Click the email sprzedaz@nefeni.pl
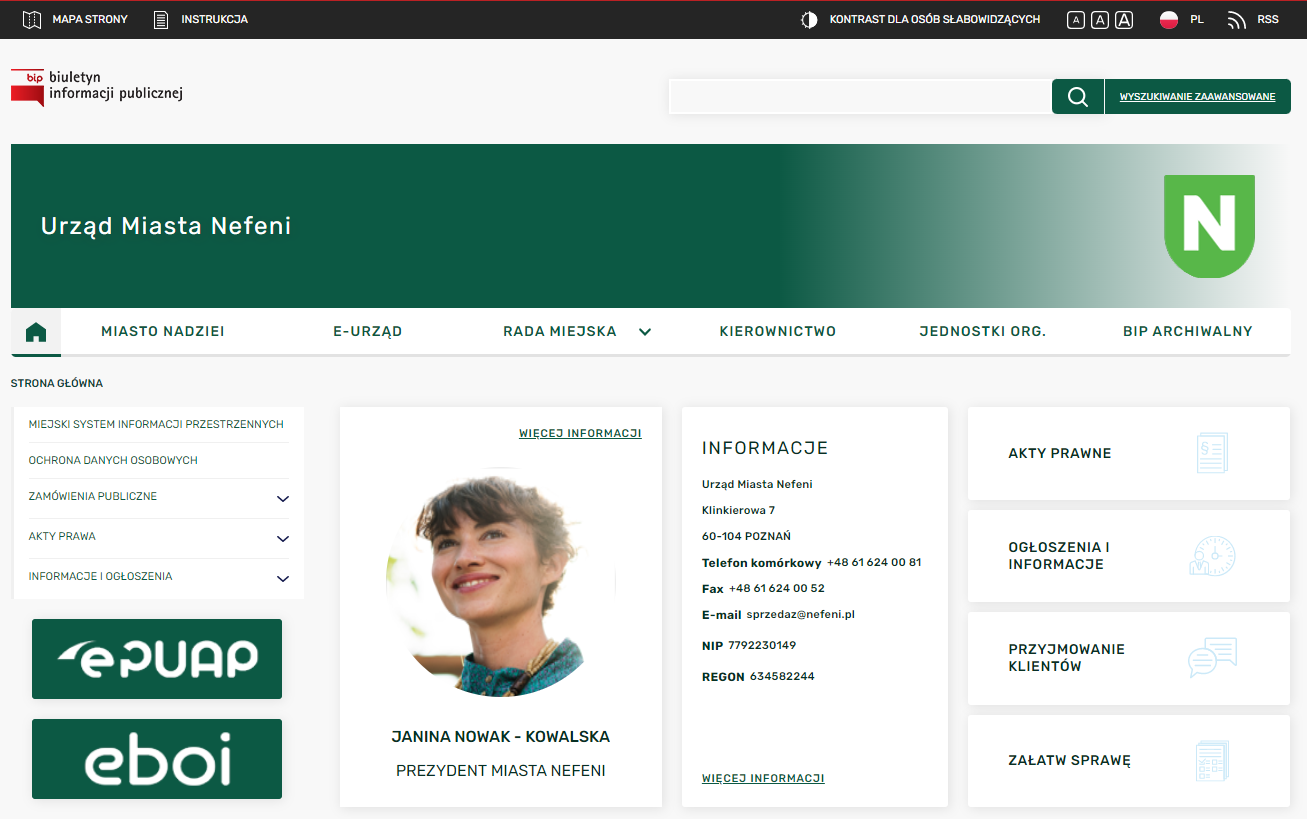 [800, 615]
